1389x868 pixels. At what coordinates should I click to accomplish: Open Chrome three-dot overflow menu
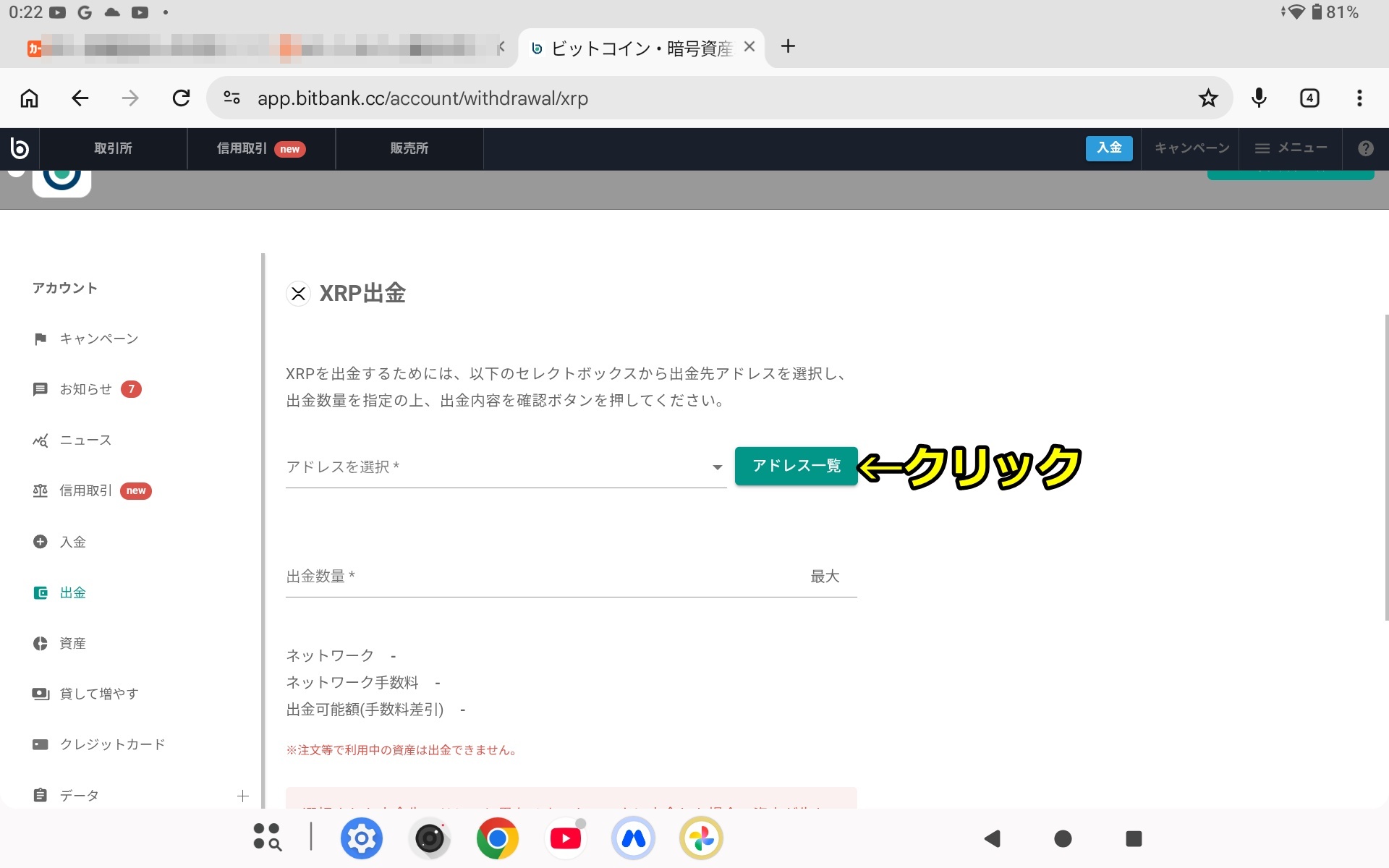[x=1359, y=98]
